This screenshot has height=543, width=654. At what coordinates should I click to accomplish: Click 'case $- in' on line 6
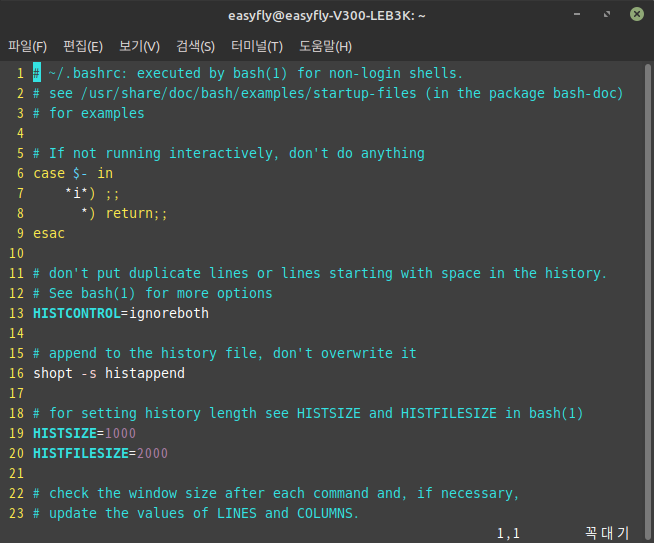[73, 173]
